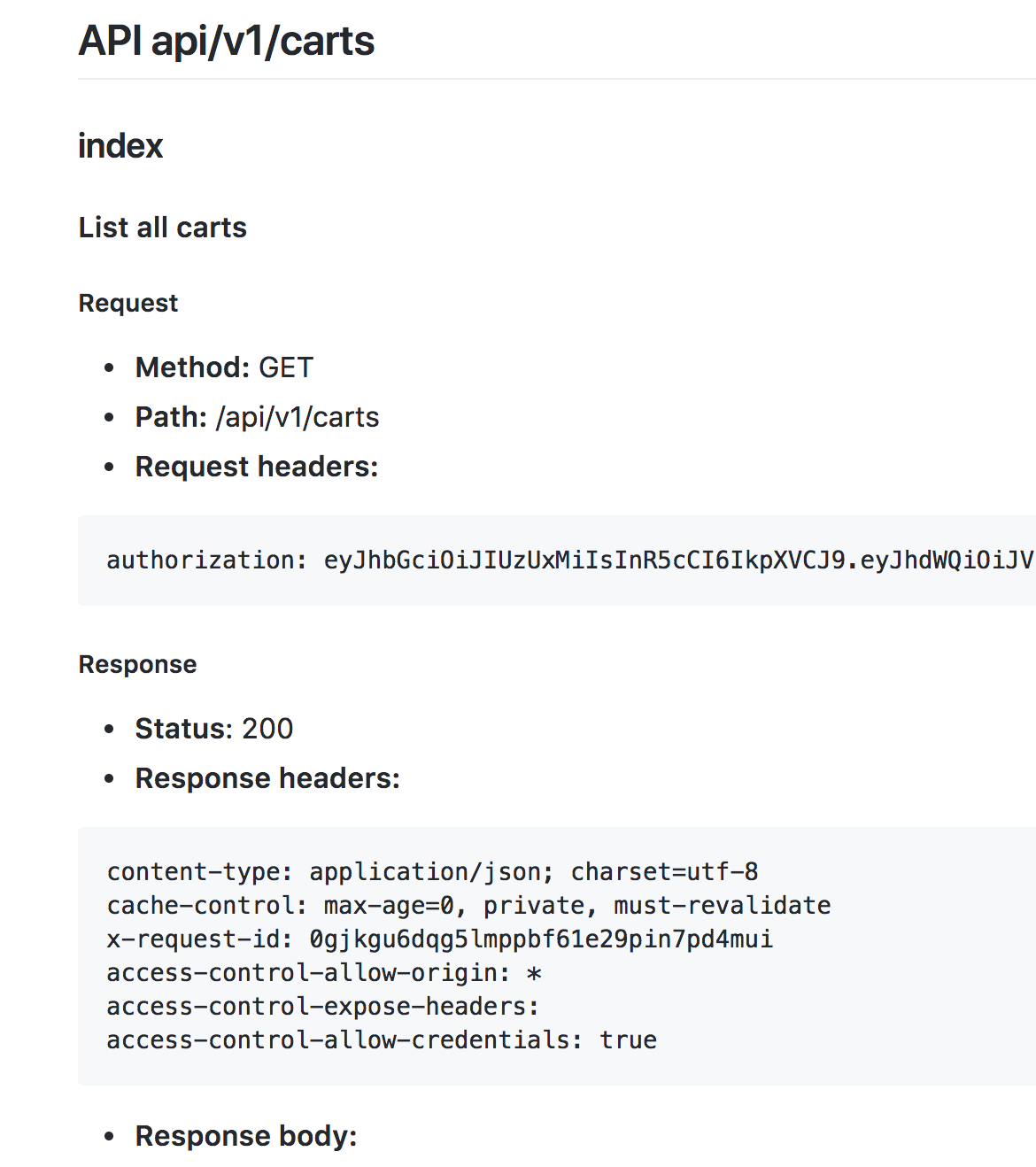Select the "Status: 200" list item
Viewport: 1036px width, 1167px height.
point(213,728)
